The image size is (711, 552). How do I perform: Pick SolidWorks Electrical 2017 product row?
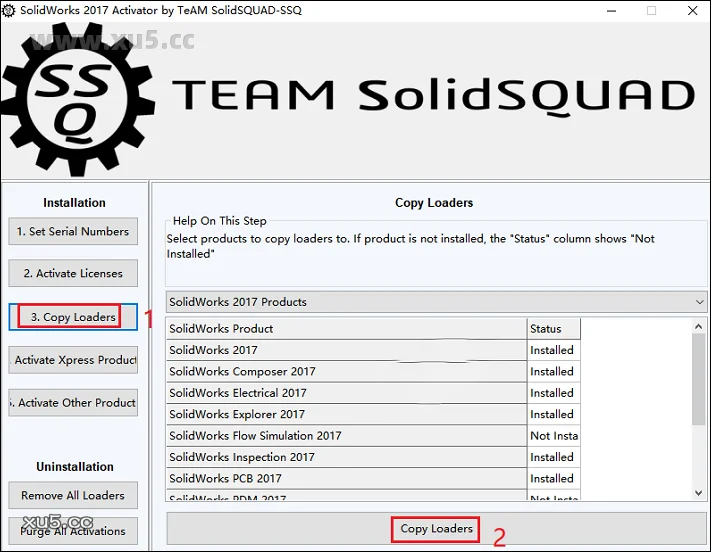(345, 393)
